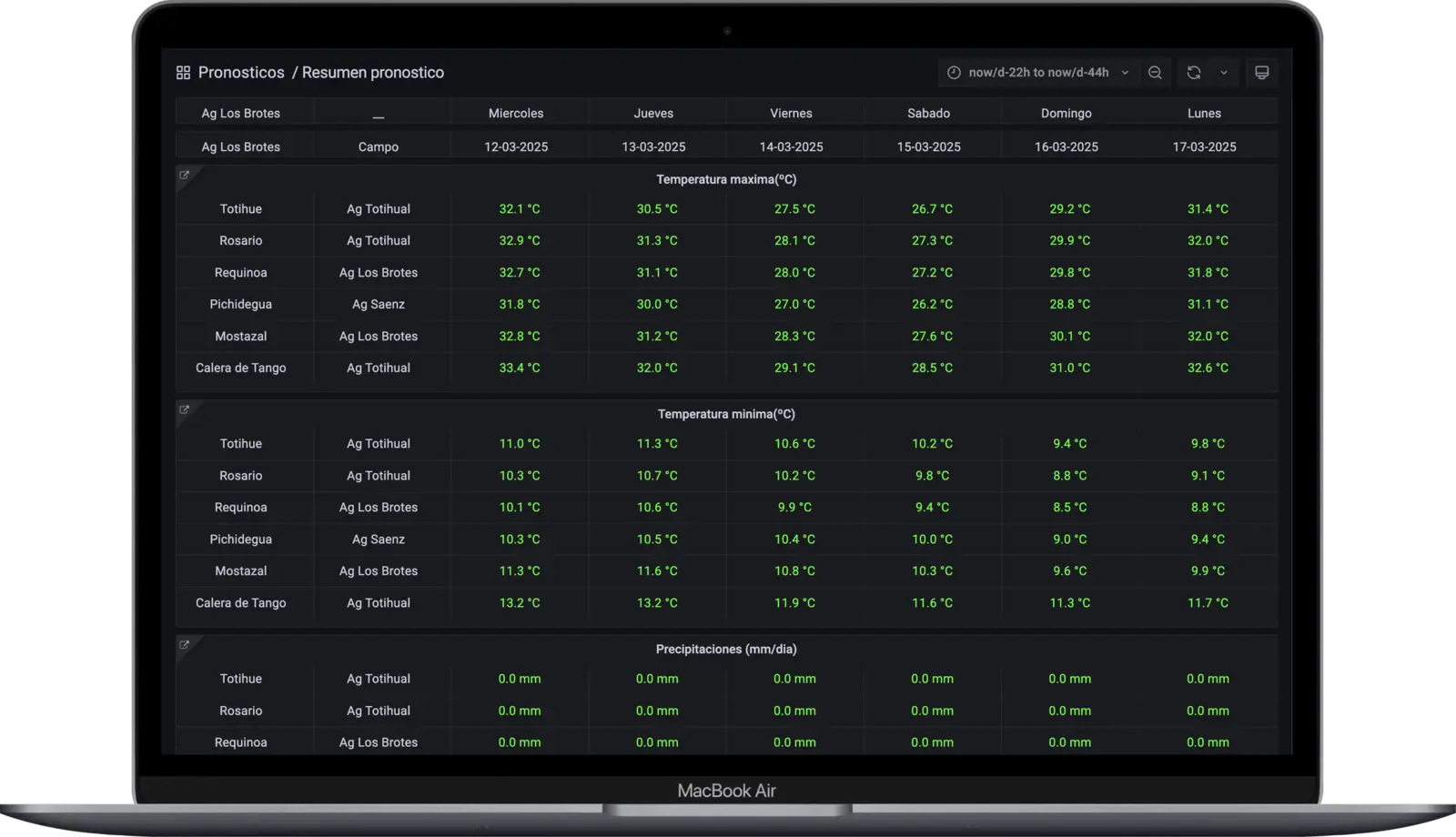The image size is (1456, 837).
Task: Open the Temperatura minima panel link icon
Action: pos(185,410)
